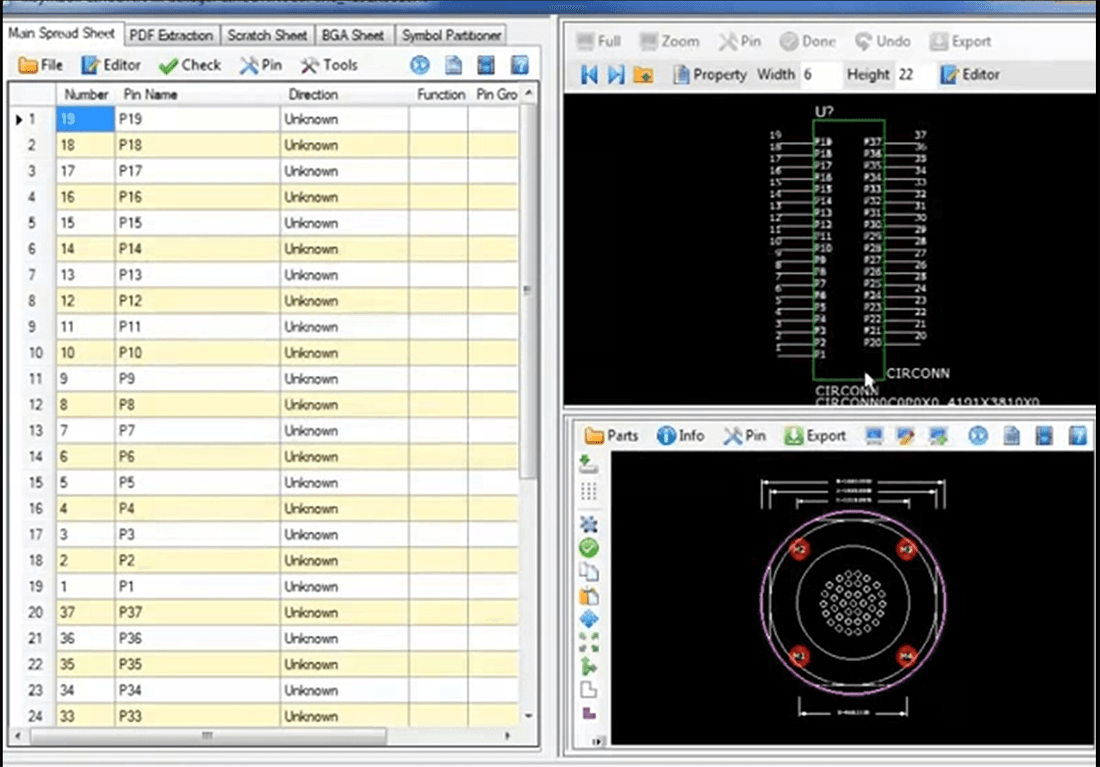Open the Symbol Partitioner tab
This screenshot has width=1100, height=767.
pyautogui.click(x=451, y=35)
